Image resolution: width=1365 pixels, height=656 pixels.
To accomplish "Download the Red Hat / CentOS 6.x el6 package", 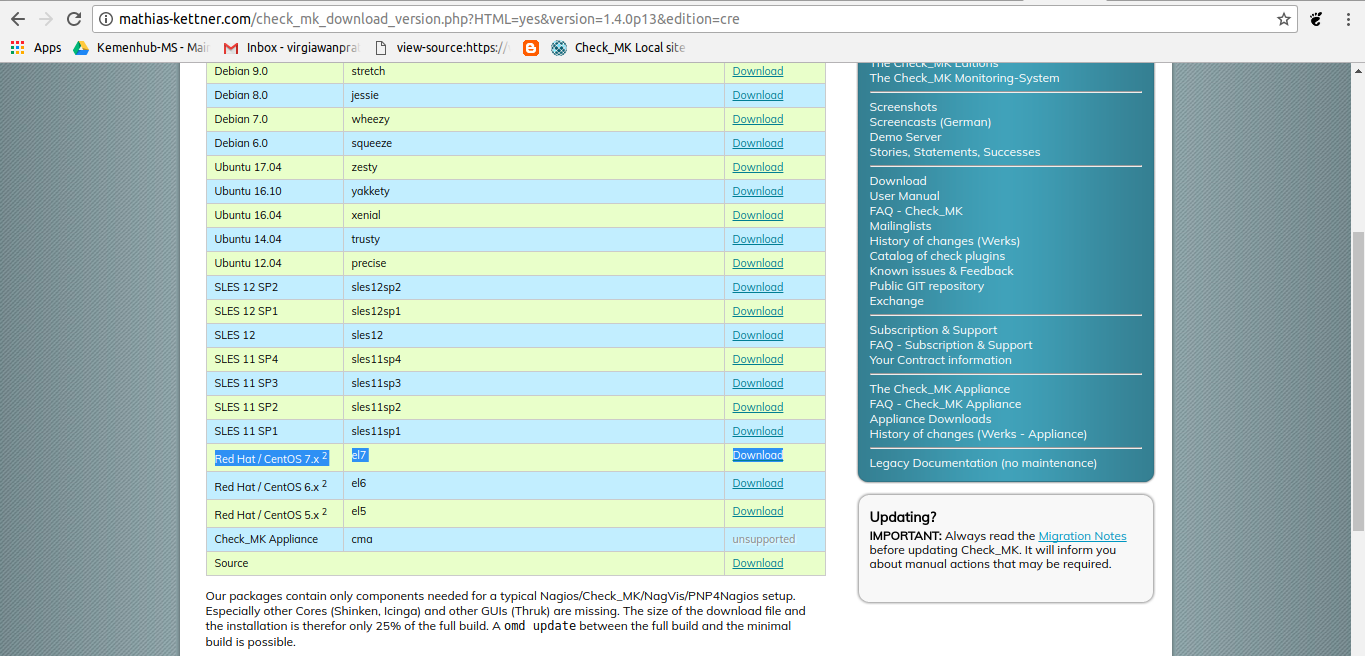I will 757,483.
